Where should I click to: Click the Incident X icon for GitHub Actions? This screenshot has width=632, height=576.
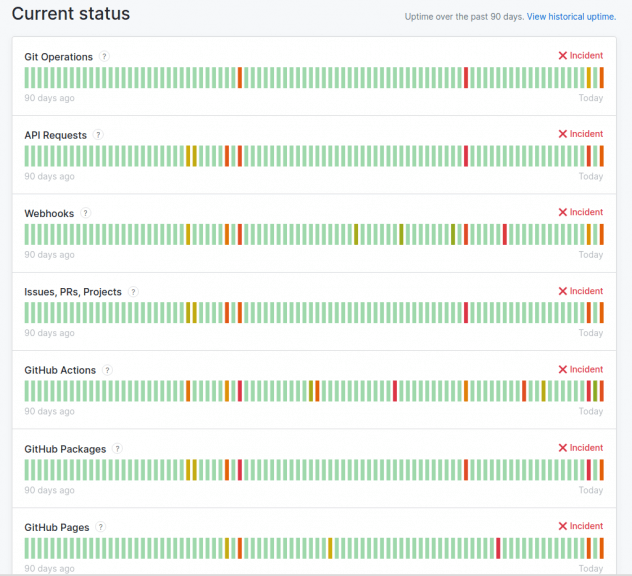pos(563,369)
